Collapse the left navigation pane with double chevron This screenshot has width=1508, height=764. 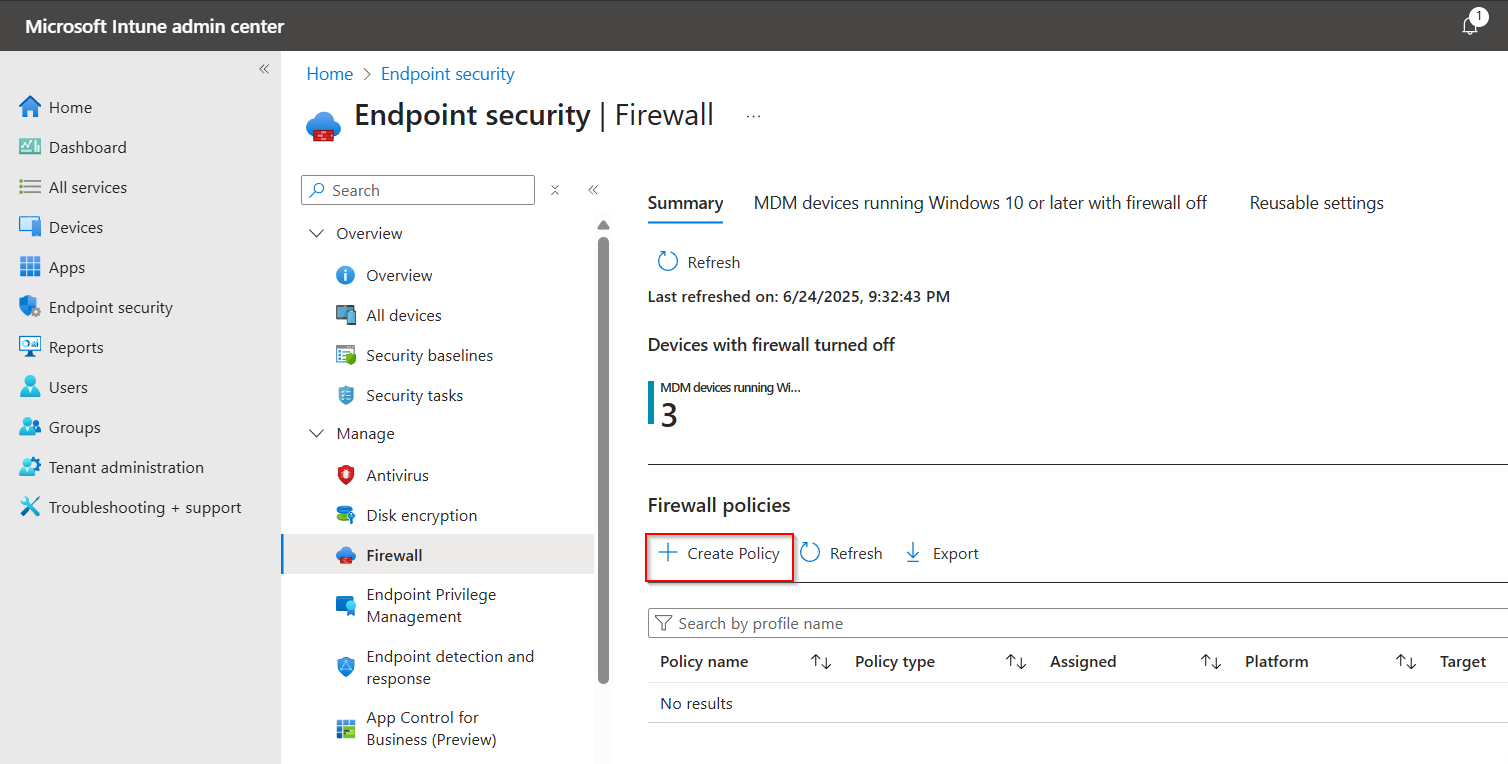click(x=263, y=69)
